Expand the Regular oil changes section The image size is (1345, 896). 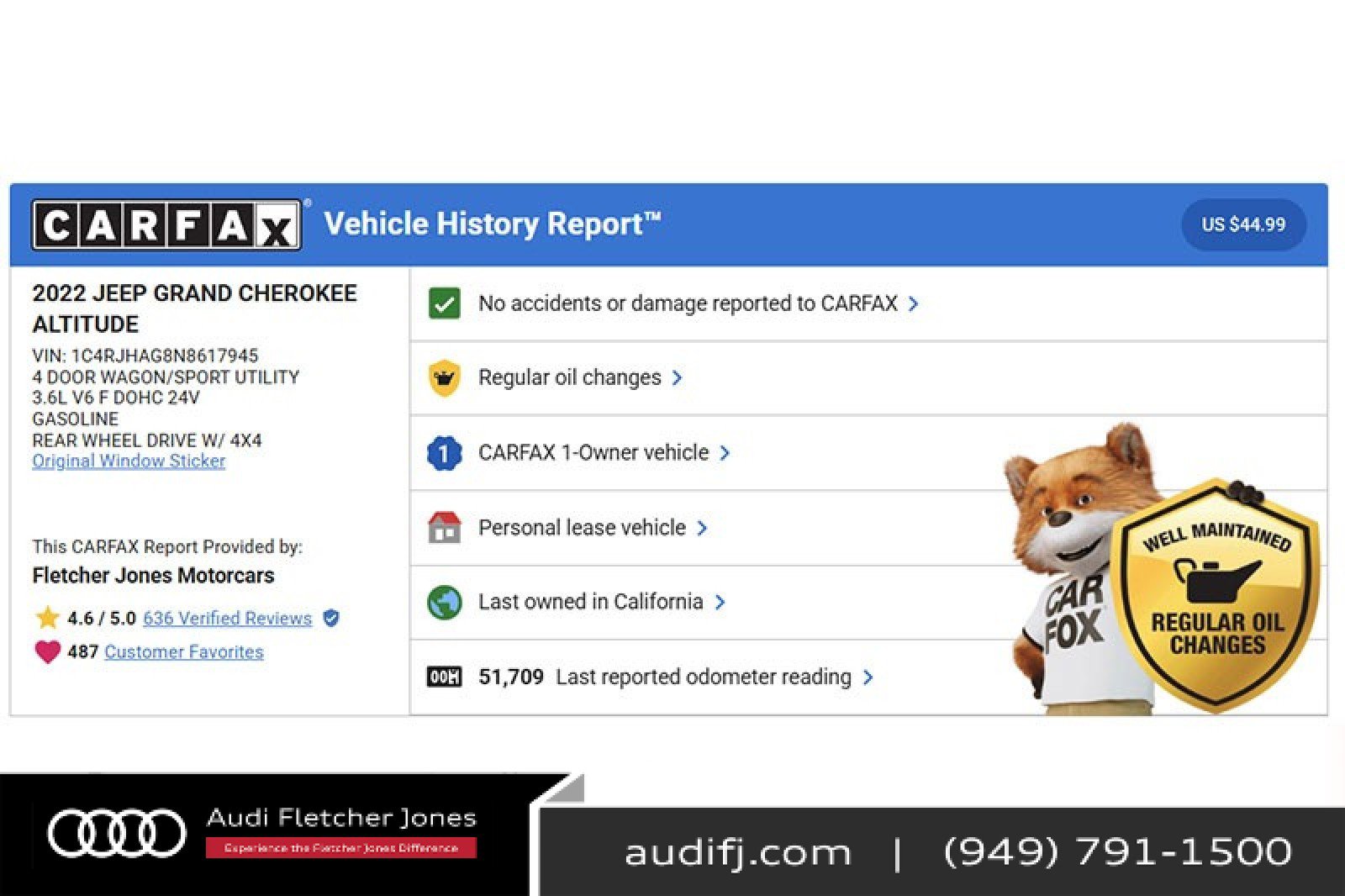point(678,378)
